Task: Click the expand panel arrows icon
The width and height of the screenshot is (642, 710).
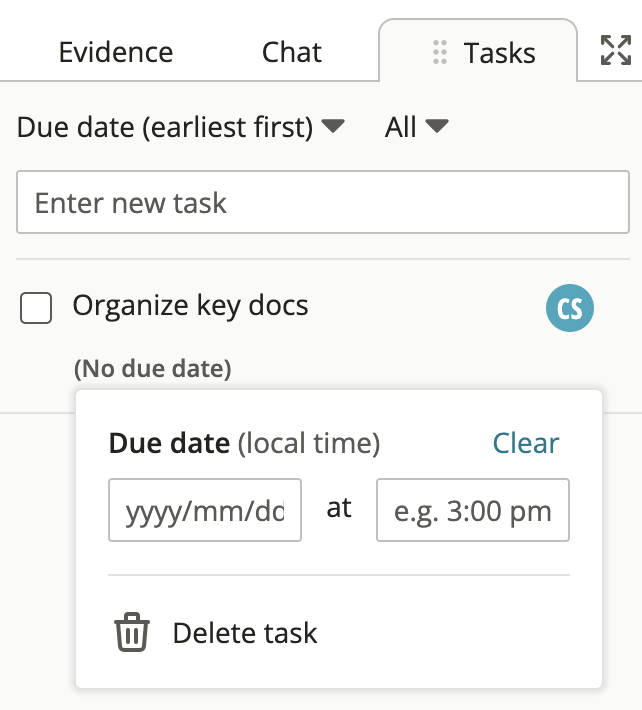Action: pyautogui.click(x=616, y=50)
